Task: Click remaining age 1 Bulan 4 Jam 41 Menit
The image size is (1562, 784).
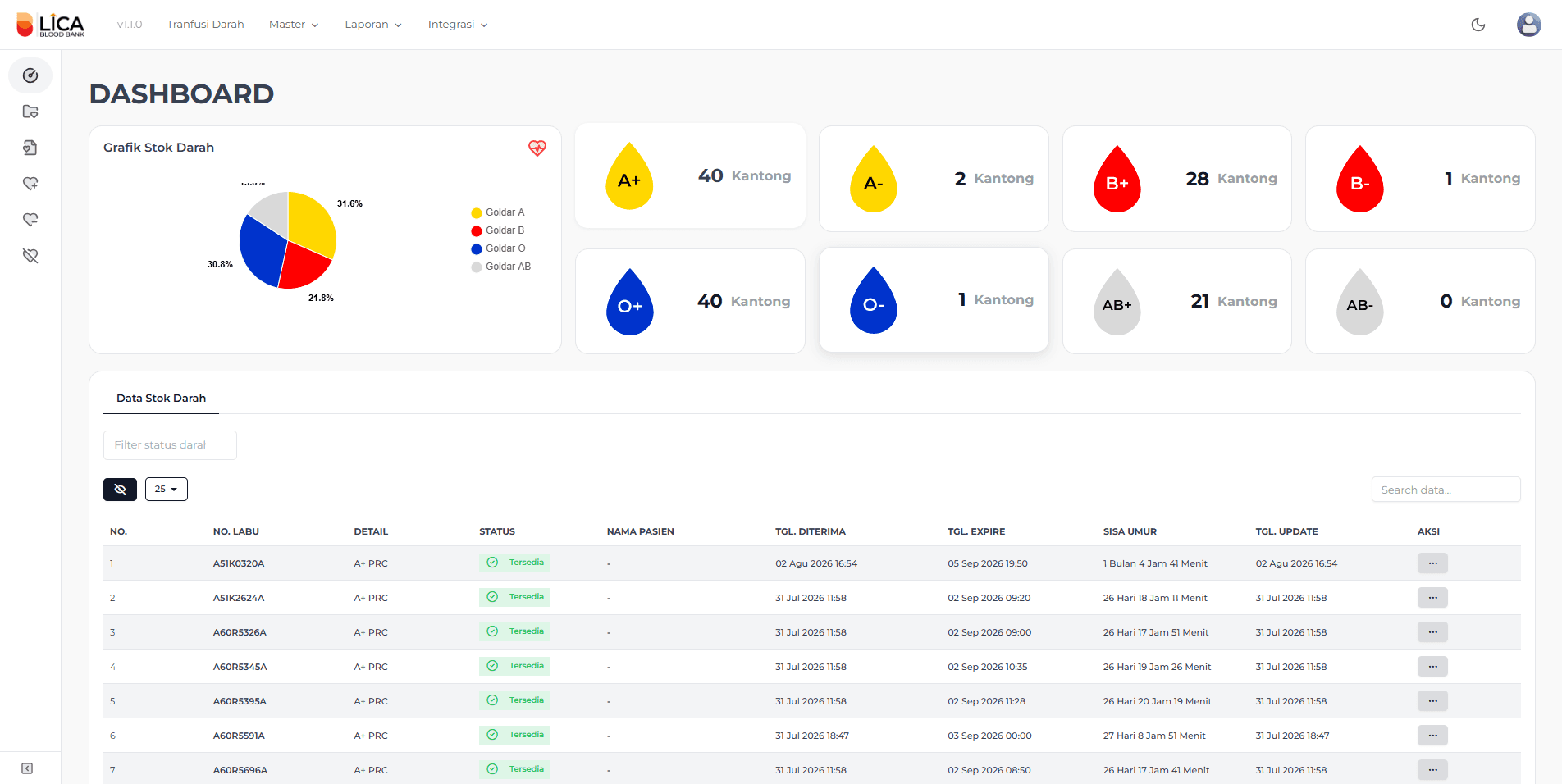Action: click(x=1155, y=563)
